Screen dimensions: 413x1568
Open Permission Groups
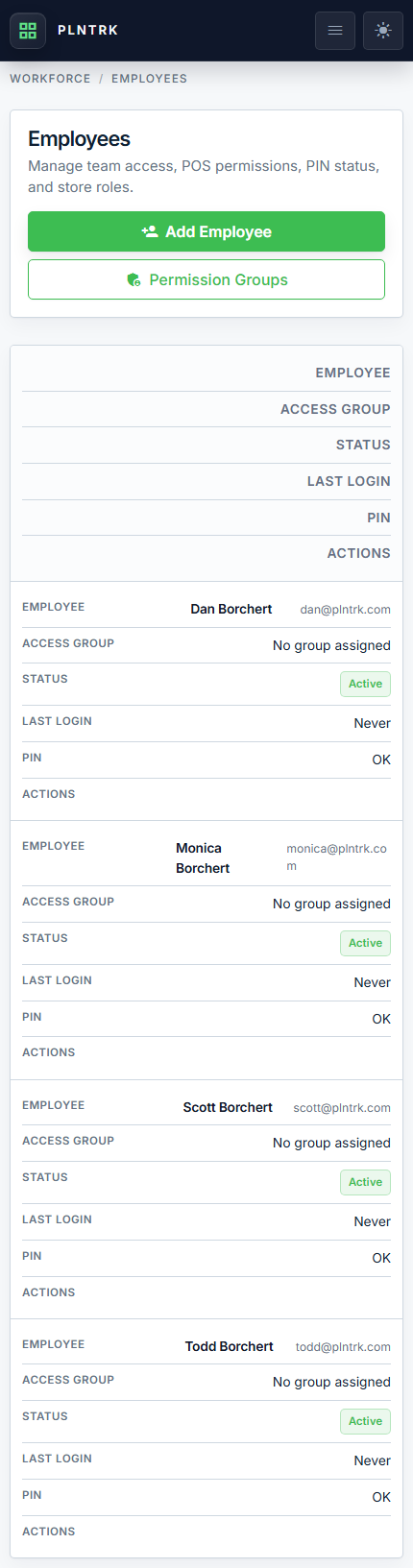(206, 279)
